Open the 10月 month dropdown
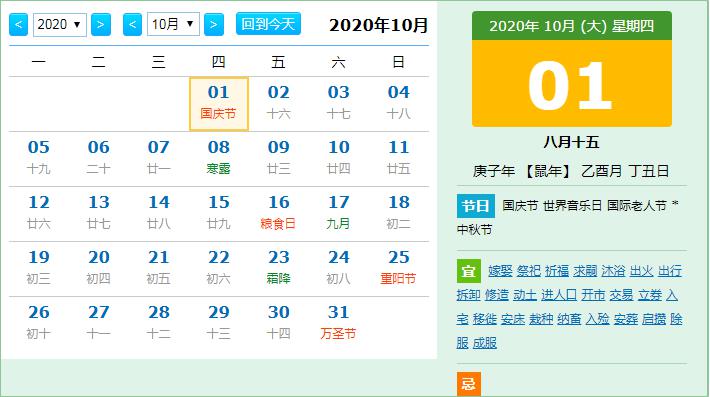The width and height of the screenshot is (710, 397). (x=173, y=24)
